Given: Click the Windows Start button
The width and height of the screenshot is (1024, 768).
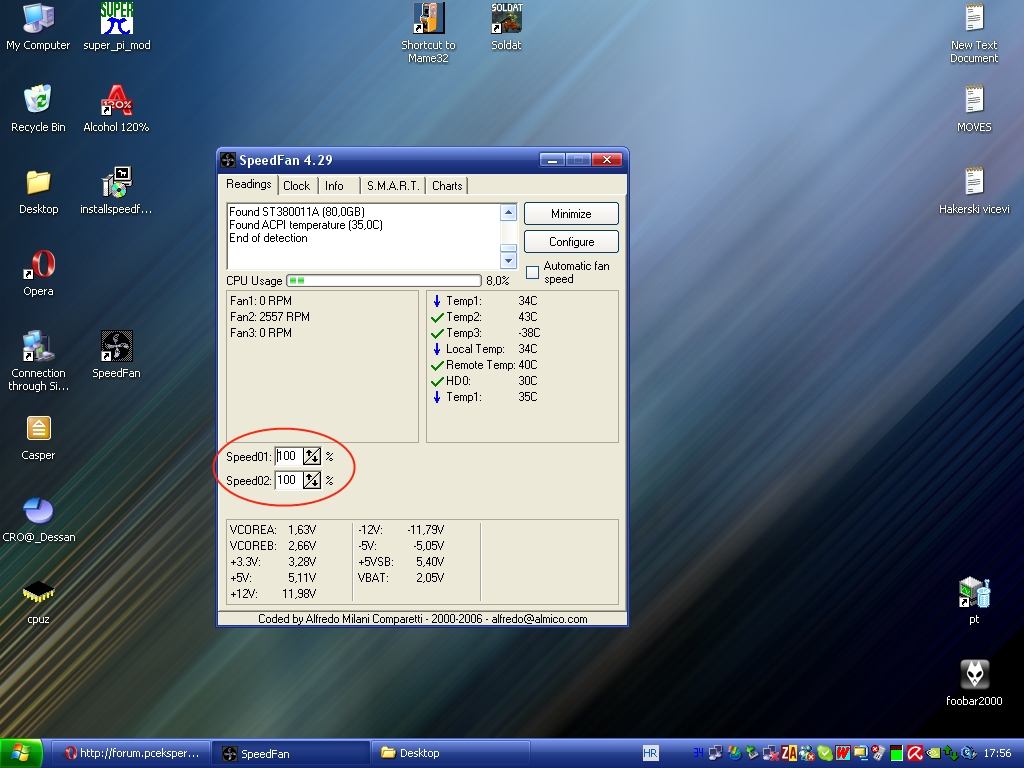Looking at the screenshot, I should pyautogui.click(x=22, y=753).
